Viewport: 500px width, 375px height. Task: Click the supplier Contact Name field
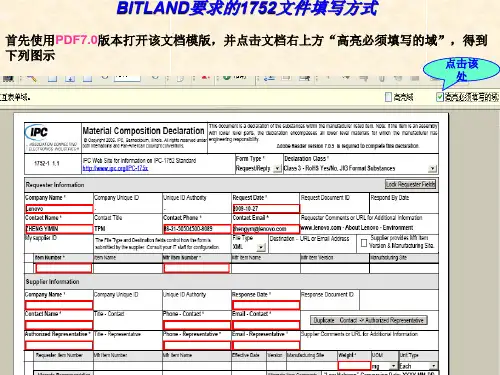[x=59, y=325]
